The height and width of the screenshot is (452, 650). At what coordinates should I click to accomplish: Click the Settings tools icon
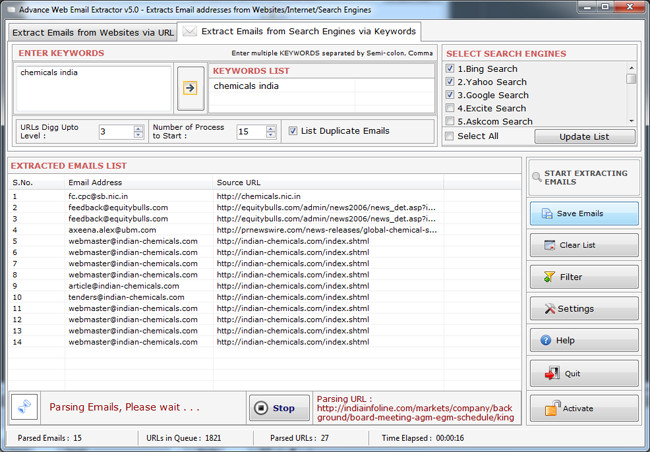(550, 309)
